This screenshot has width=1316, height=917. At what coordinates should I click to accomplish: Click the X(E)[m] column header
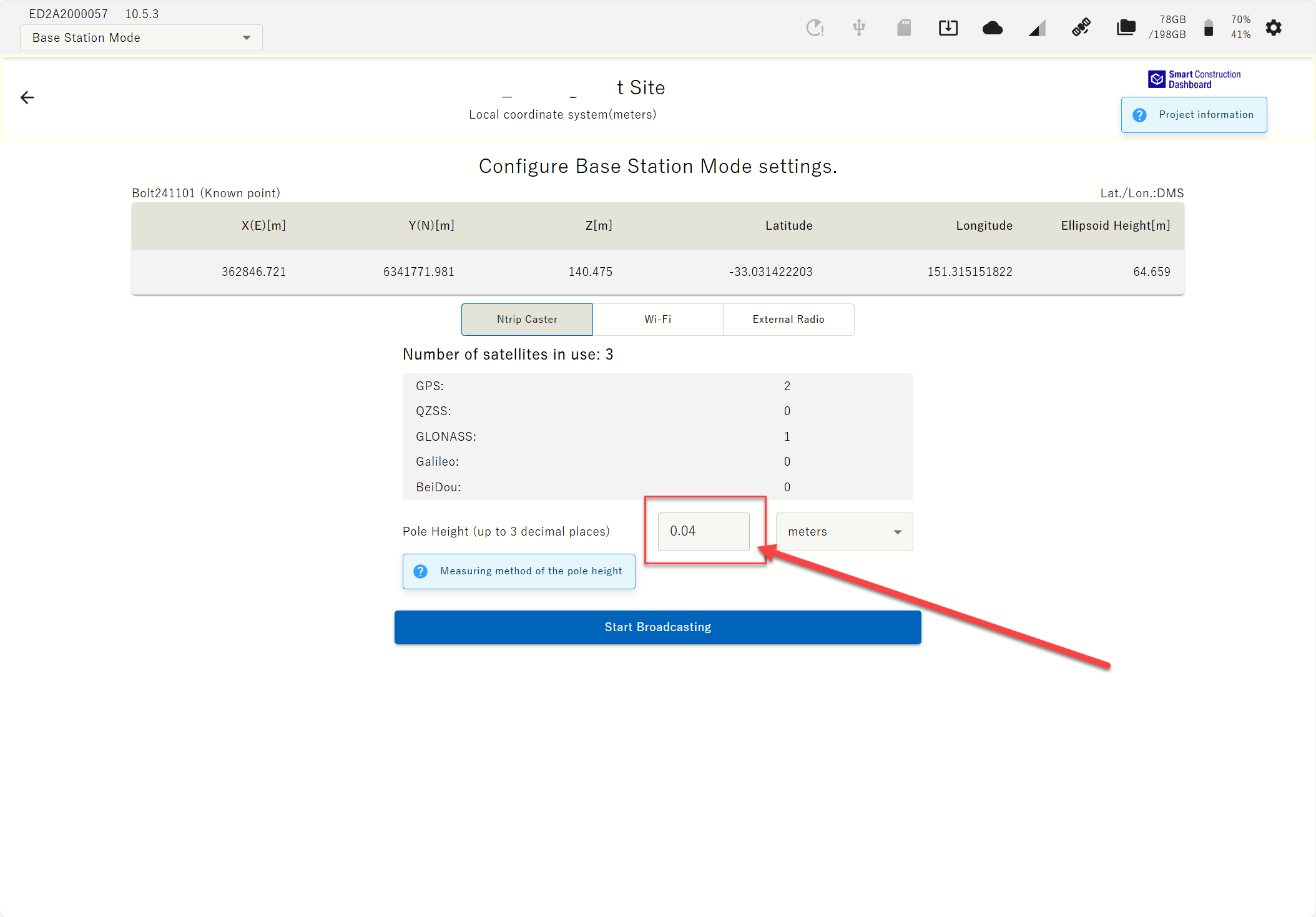pos(263,226)
